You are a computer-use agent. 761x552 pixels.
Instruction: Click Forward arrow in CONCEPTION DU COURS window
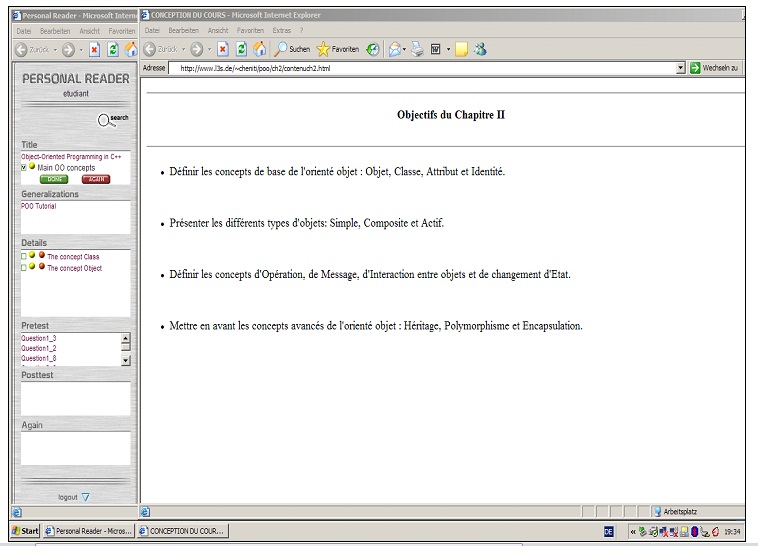197,49
